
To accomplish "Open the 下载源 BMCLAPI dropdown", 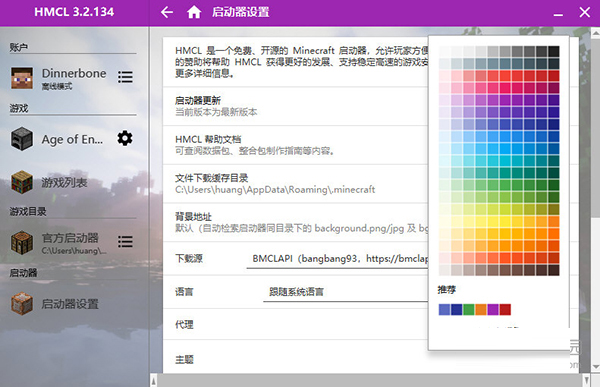I will point(338,259).
